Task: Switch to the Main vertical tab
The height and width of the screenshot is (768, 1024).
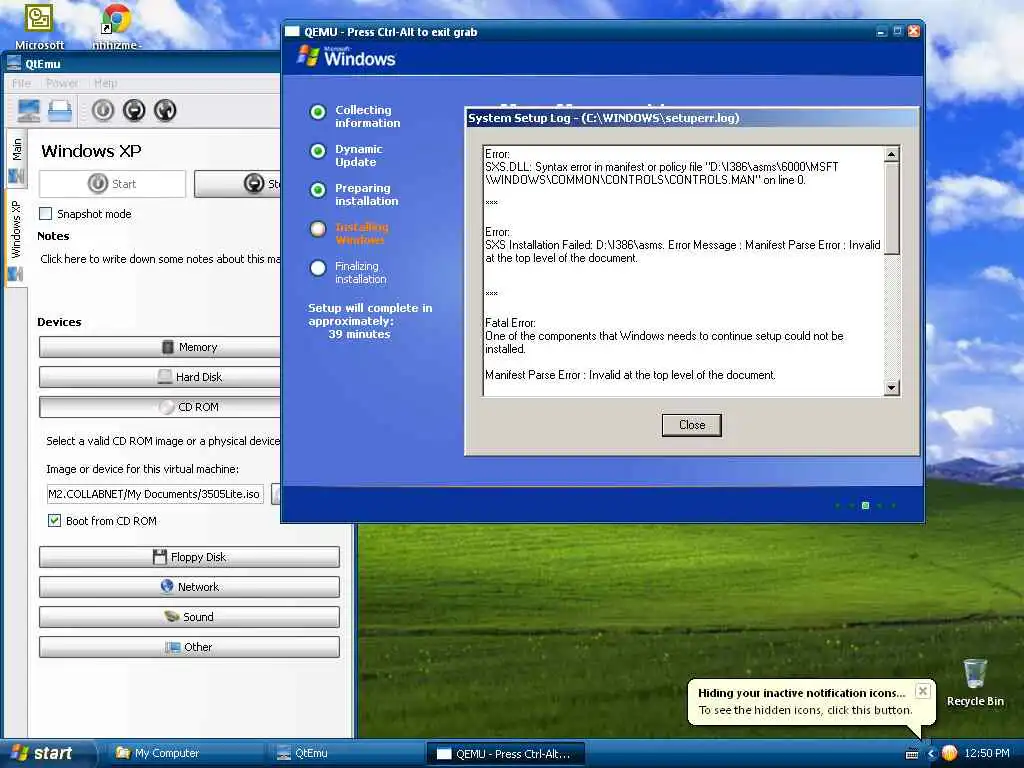Action: coord(16,159)
